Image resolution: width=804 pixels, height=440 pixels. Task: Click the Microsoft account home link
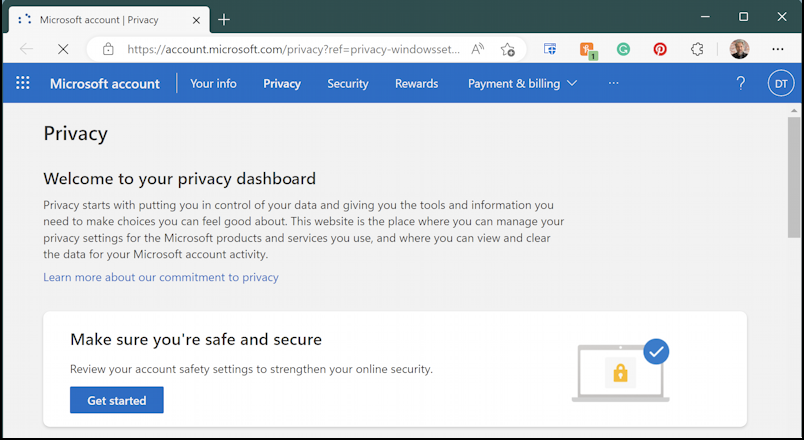click(x=105, y=84)
